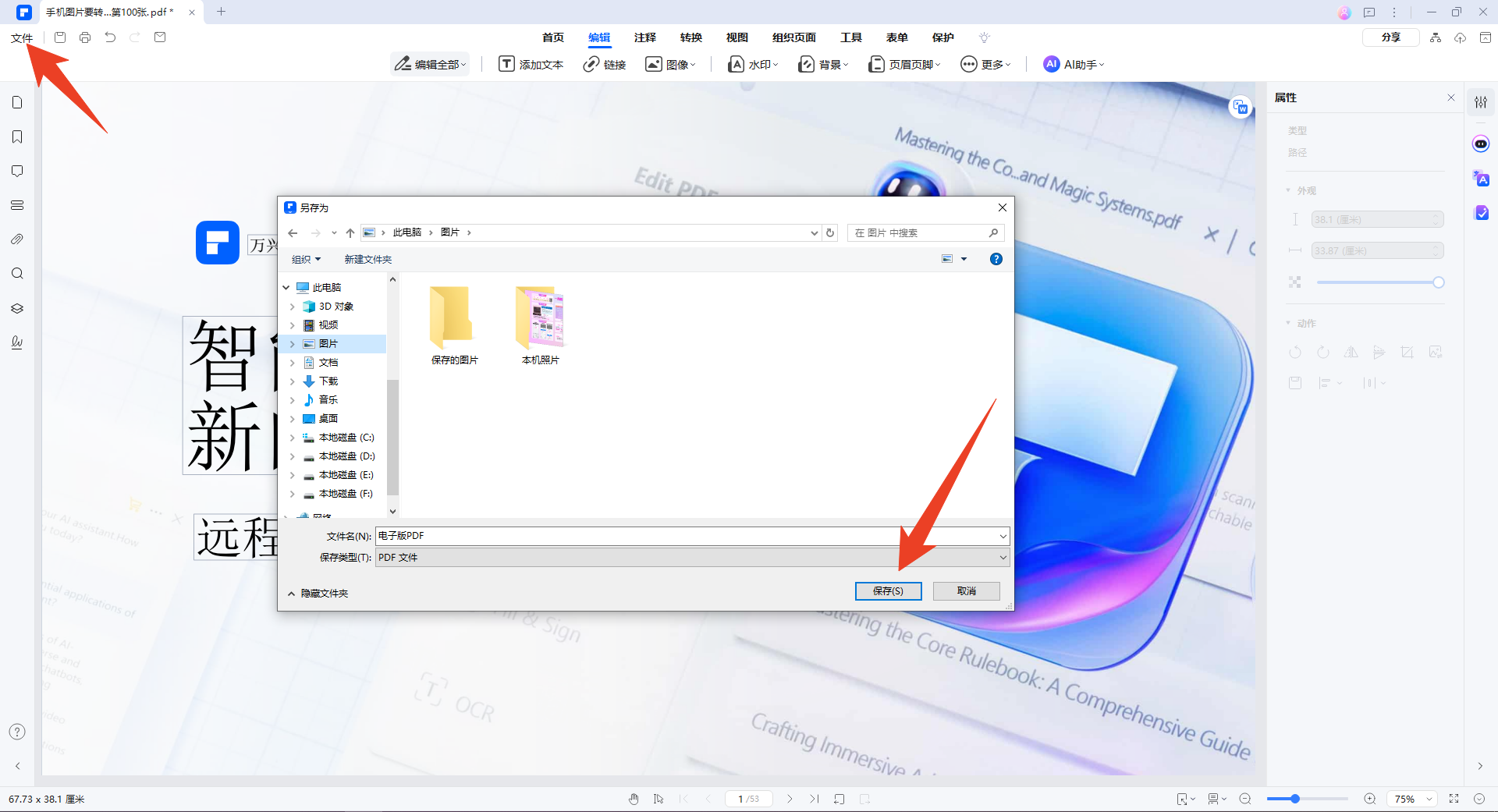Select the 保存的图片 folder
The height and width of the screenshot is (812, 1498).
point(454,325)
